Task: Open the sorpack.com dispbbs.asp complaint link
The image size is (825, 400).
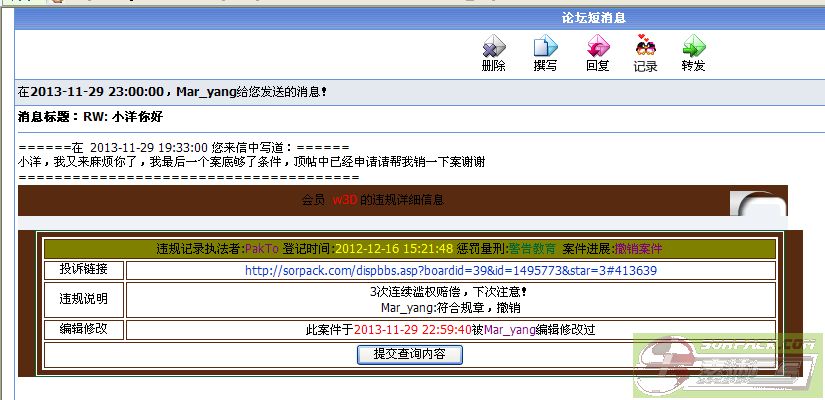Action: [450, 270]
